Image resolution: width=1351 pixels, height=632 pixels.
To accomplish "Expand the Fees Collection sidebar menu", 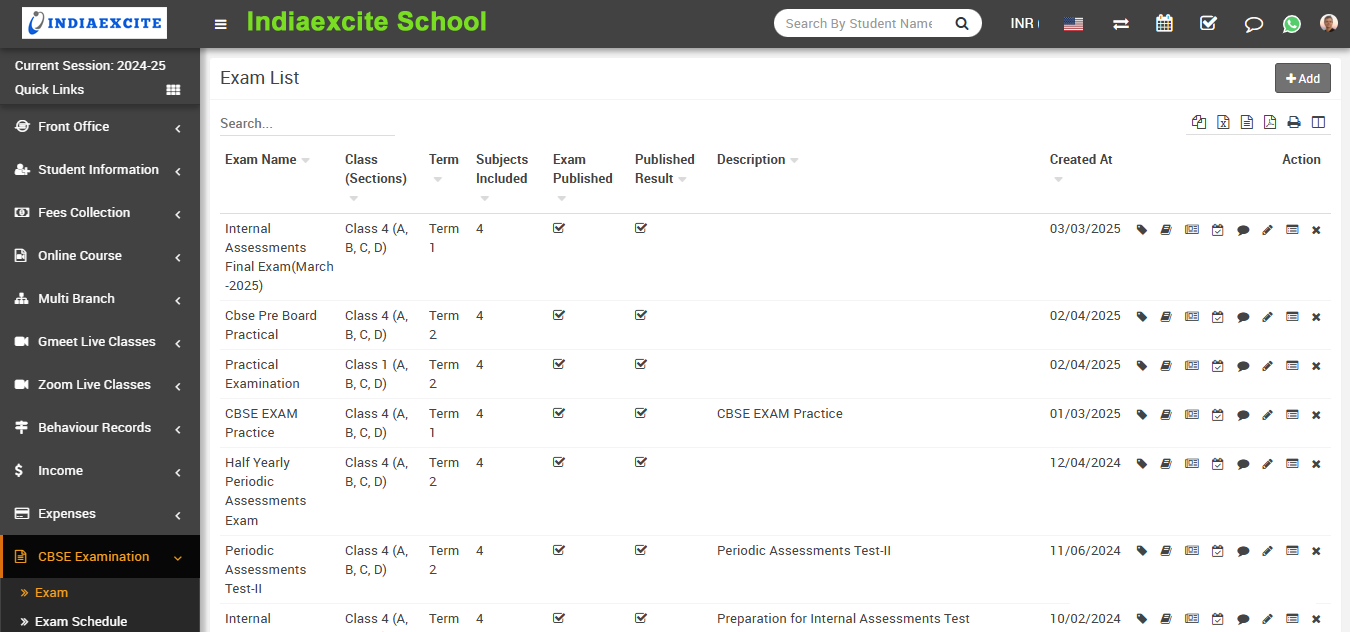I will pos(100,213).
